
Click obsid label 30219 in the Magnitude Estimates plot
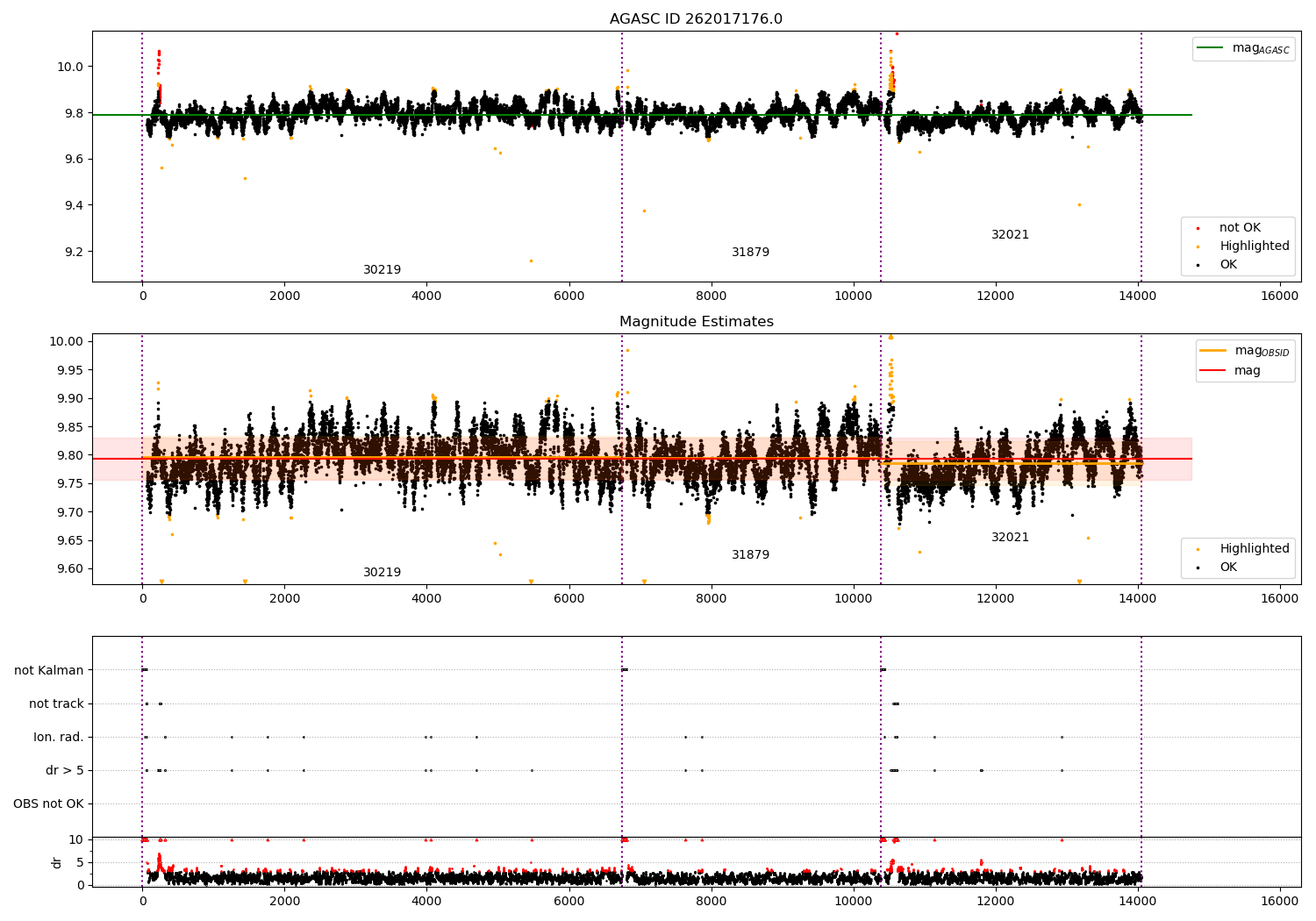[x=383, y=573]
